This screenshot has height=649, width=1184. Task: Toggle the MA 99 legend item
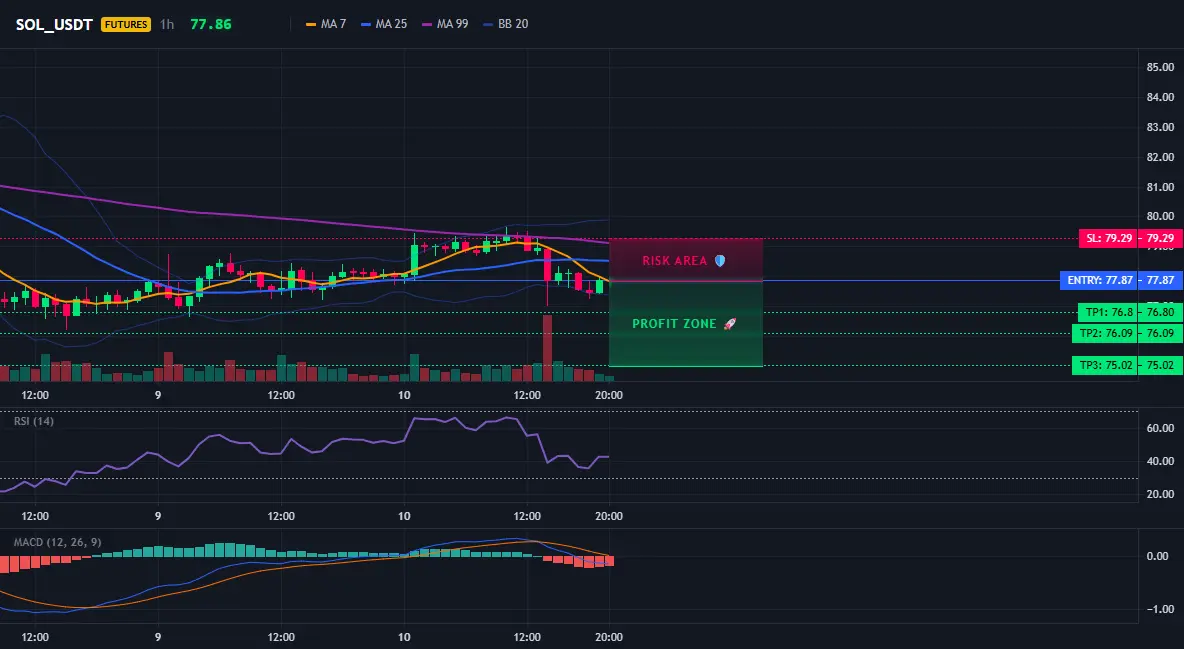tap(445, 24)
